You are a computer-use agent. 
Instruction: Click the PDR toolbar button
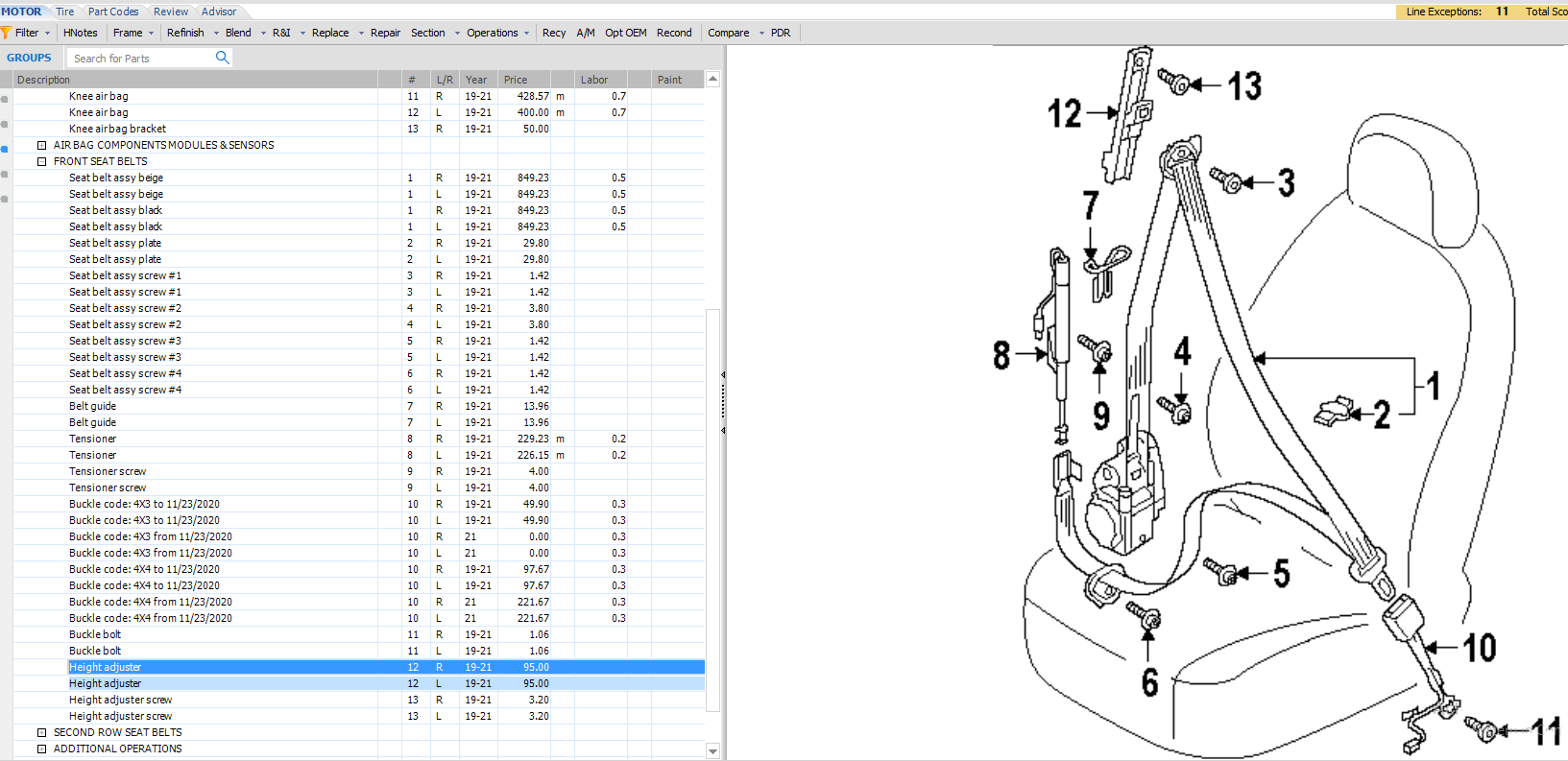point(781,33)
